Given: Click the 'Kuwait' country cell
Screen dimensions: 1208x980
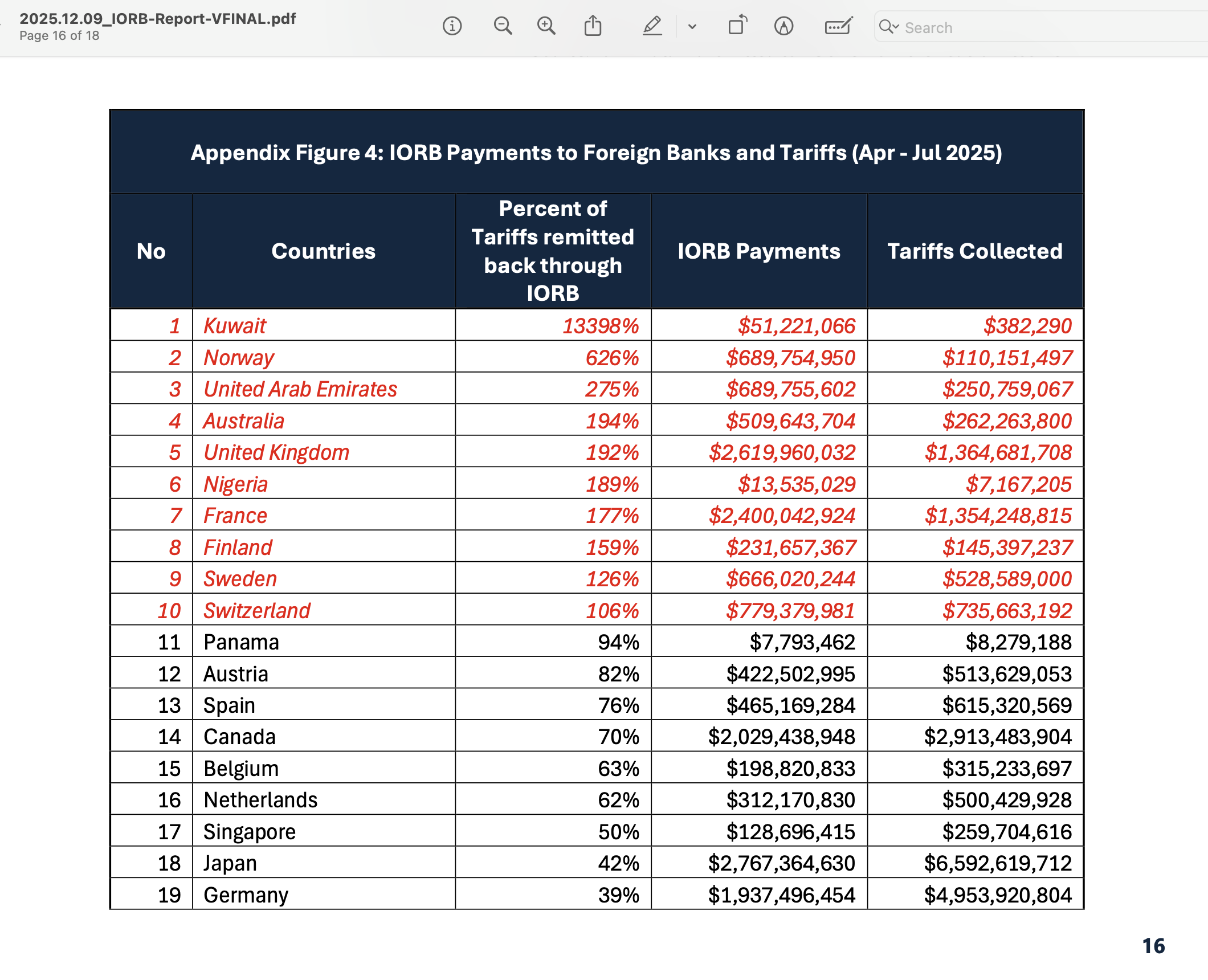Looking at the screenshot, I should coord(235,326).
